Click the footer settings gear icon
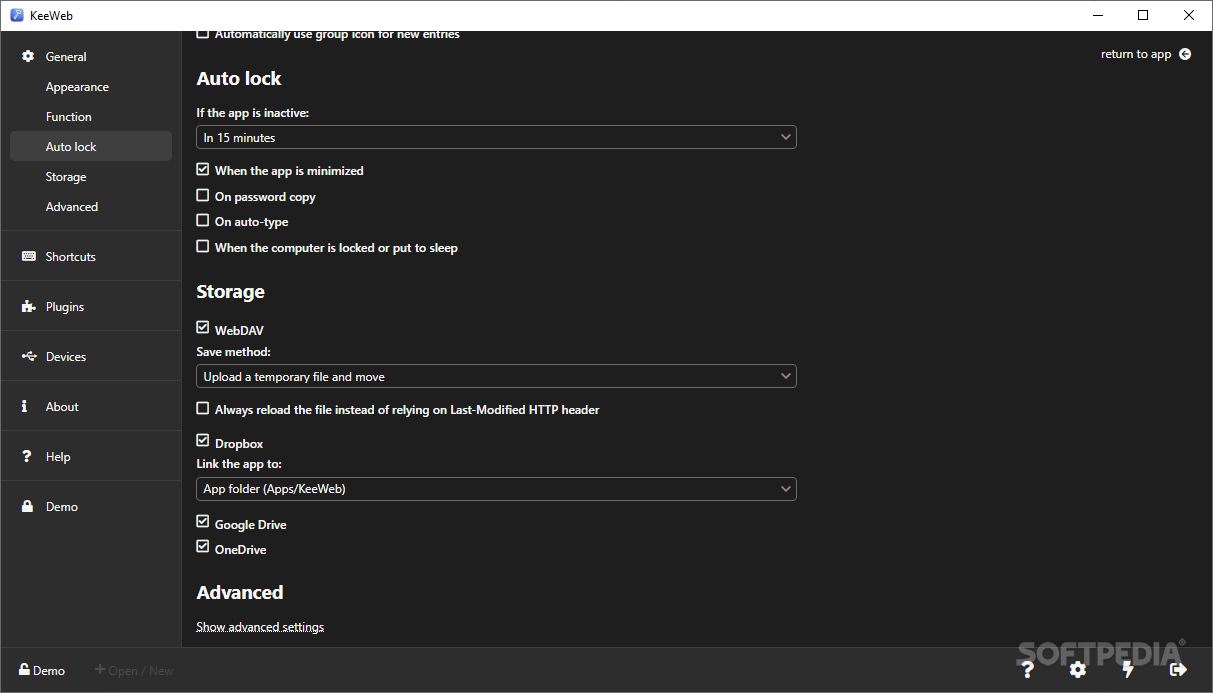 1077,669
